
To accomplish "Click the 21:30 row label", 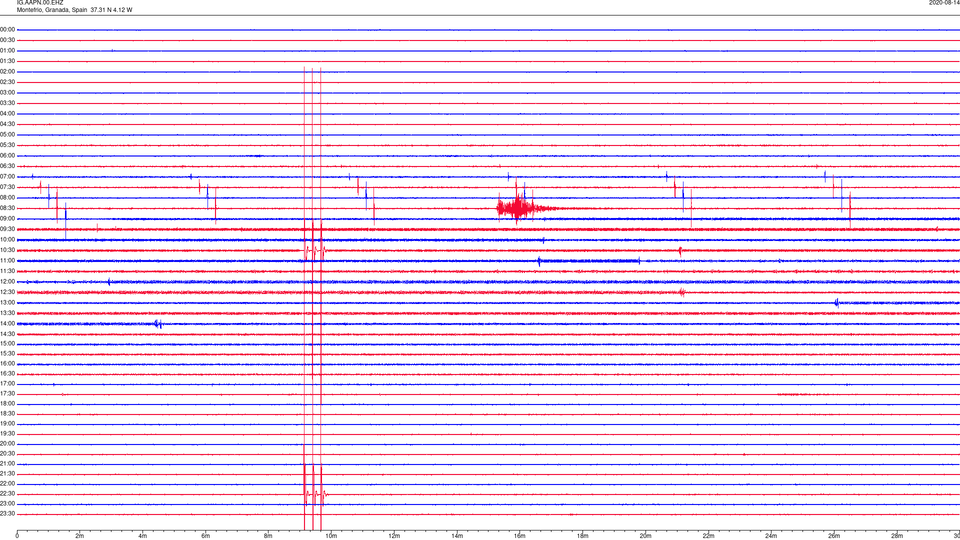I will click(x=8, y=473).
